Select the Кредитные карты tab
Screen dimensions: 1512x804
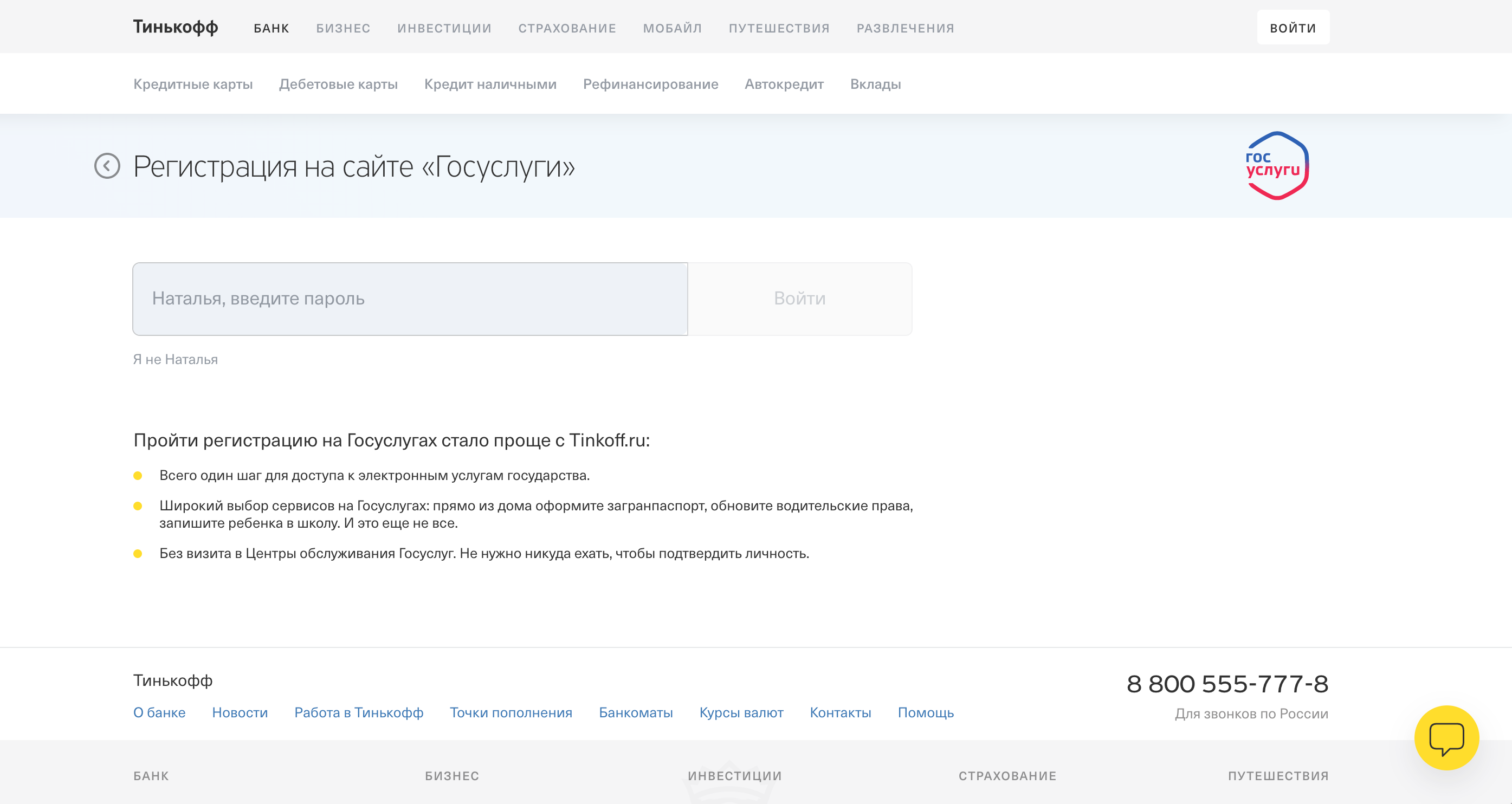(192, 84)
